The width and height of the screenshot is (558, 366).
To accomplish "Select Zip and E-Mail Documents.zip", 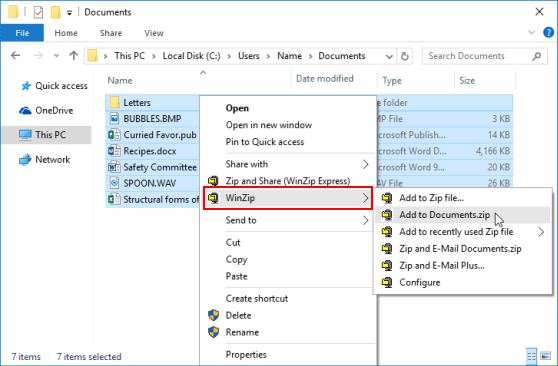I will point(462,249).
